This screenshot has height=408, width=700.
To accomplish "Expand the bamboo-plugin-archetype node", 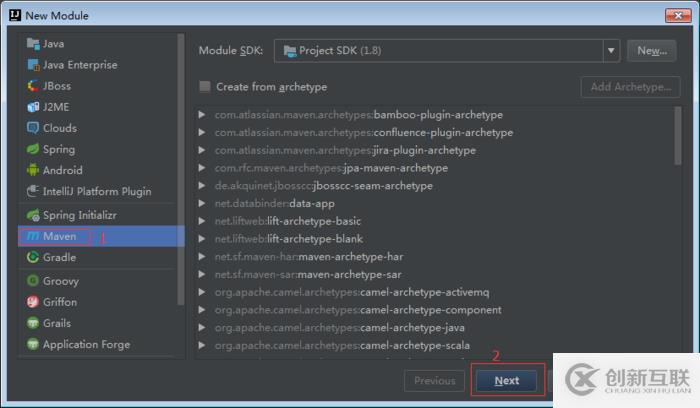I will coord(202,115).
